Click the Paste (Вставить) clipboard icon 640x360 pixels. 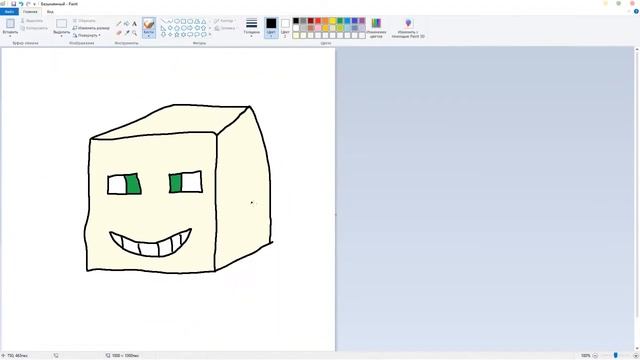(10, 23)
